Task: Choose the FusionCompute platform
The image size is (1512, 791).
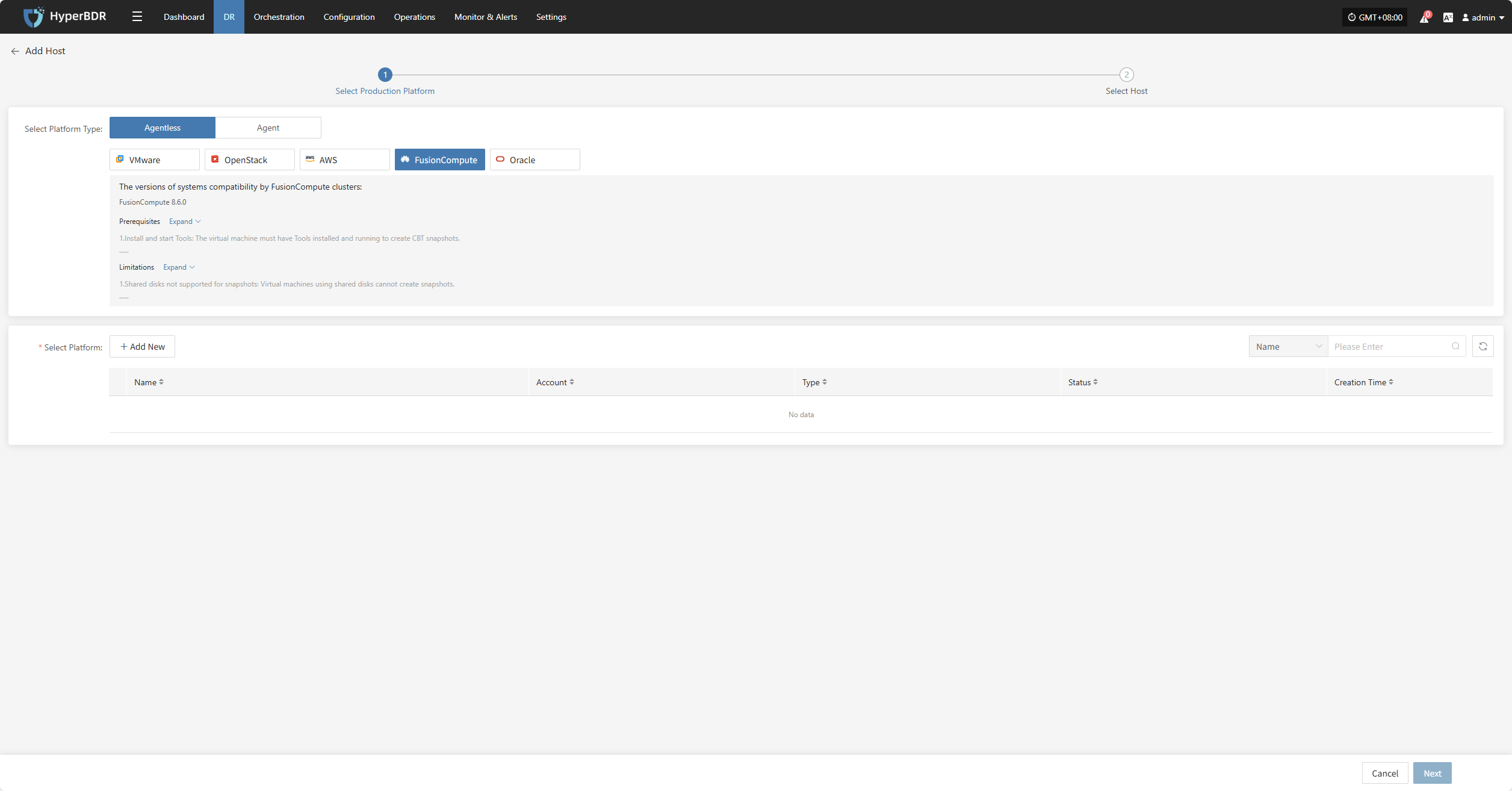Action: click(x=440, y=160)
